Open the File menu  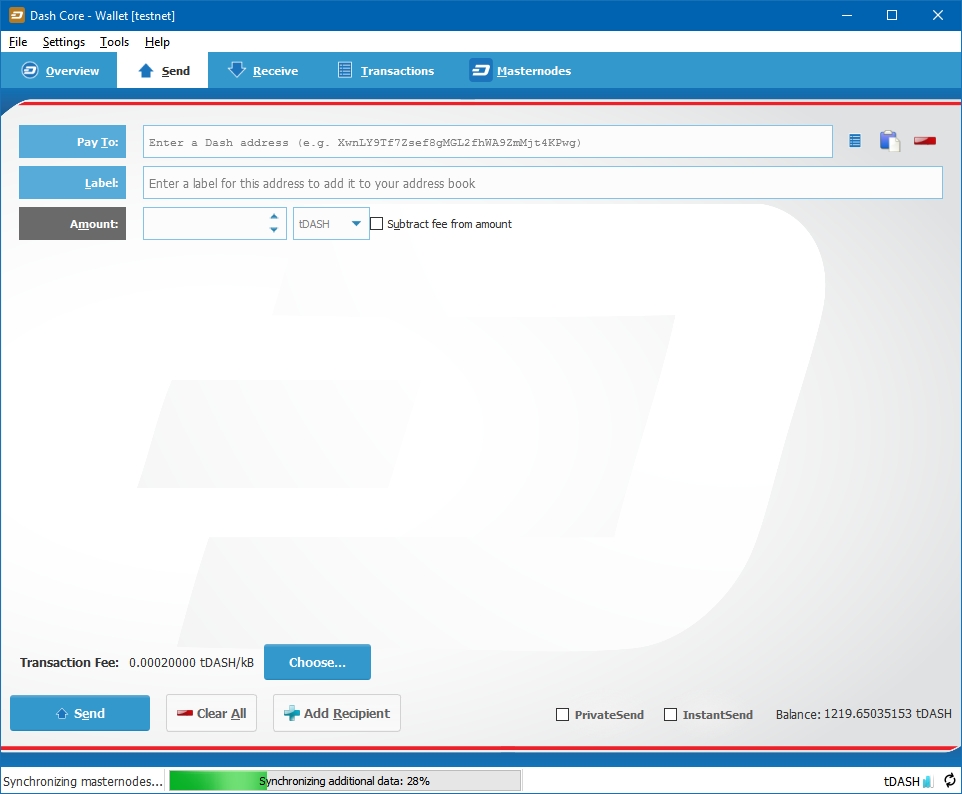pos(18,42)
